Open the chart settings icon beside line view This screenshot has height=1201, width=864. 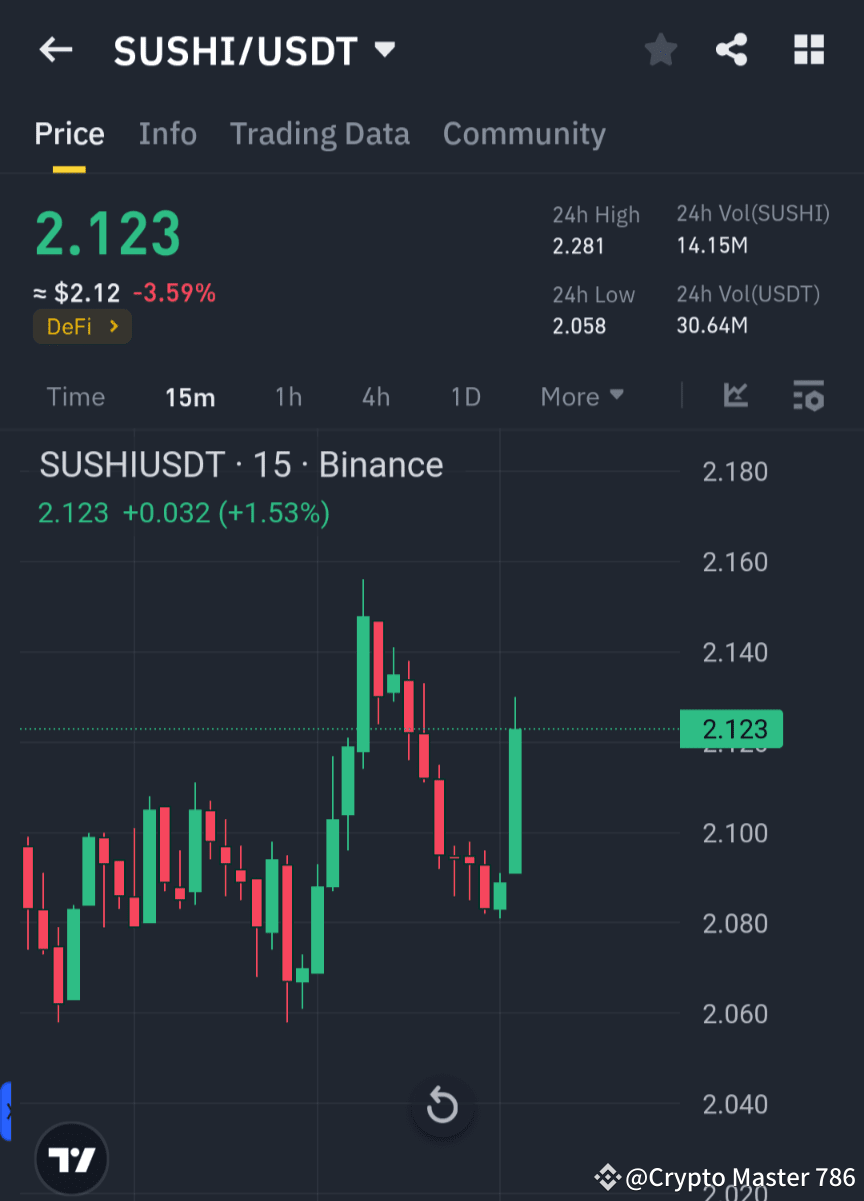(x=808, y=397)
